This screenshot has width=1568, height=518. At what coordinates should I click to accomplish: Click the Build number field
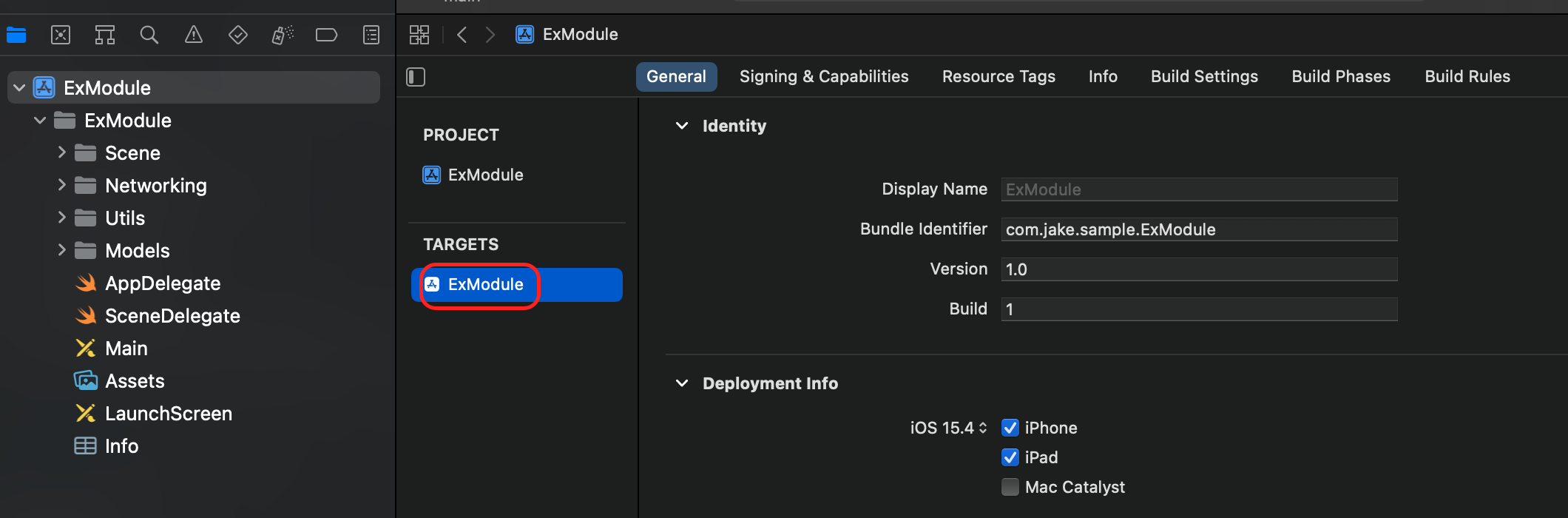1199,309
